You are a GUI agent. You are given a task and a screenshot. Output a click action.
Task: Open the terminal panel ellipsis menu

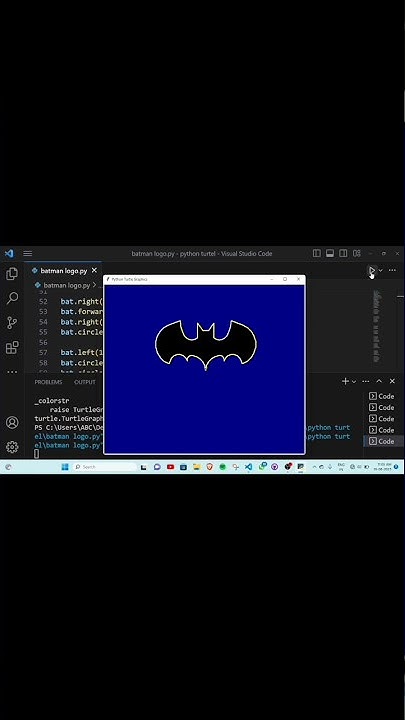366,381
